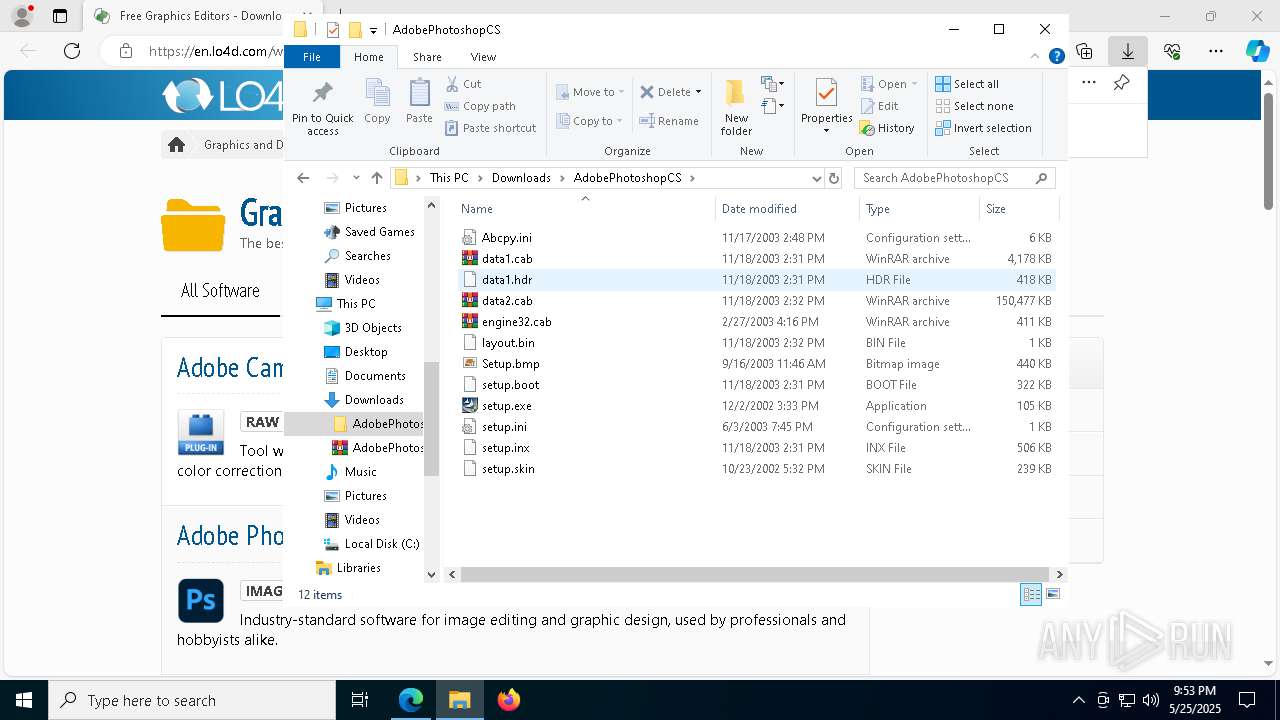Open notification center on taskbar
This screenshot has height=720, width=1280.
click(1247, 700)
